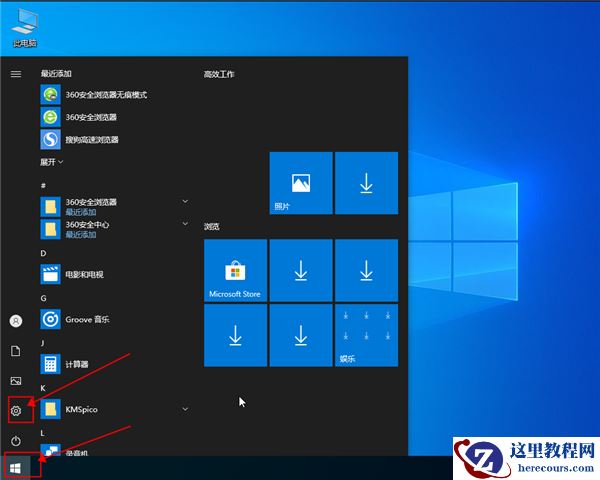
Task: Click the L letter section header
Action: point(42,433)
